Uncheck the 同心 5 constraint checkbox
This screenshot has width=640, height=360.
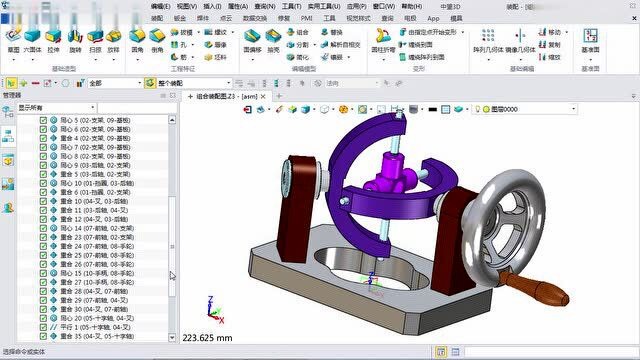43,120
